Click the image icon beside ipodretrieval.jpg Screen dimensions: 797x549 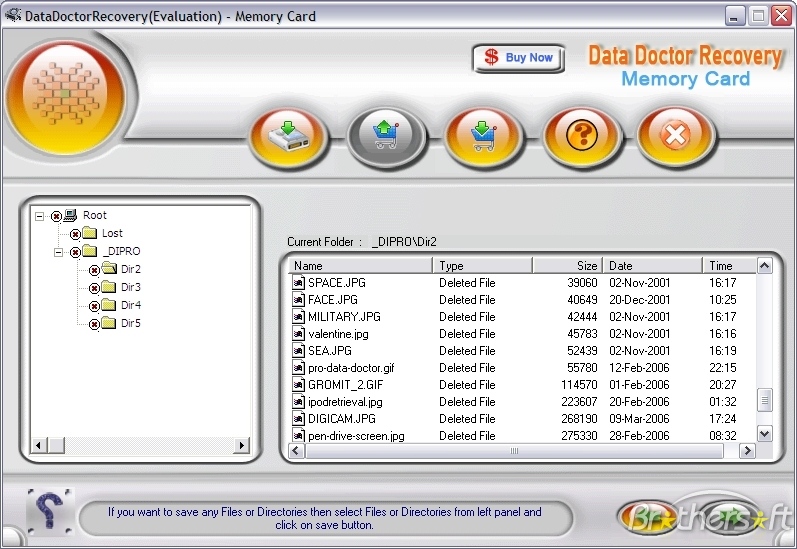coord(298,402)
